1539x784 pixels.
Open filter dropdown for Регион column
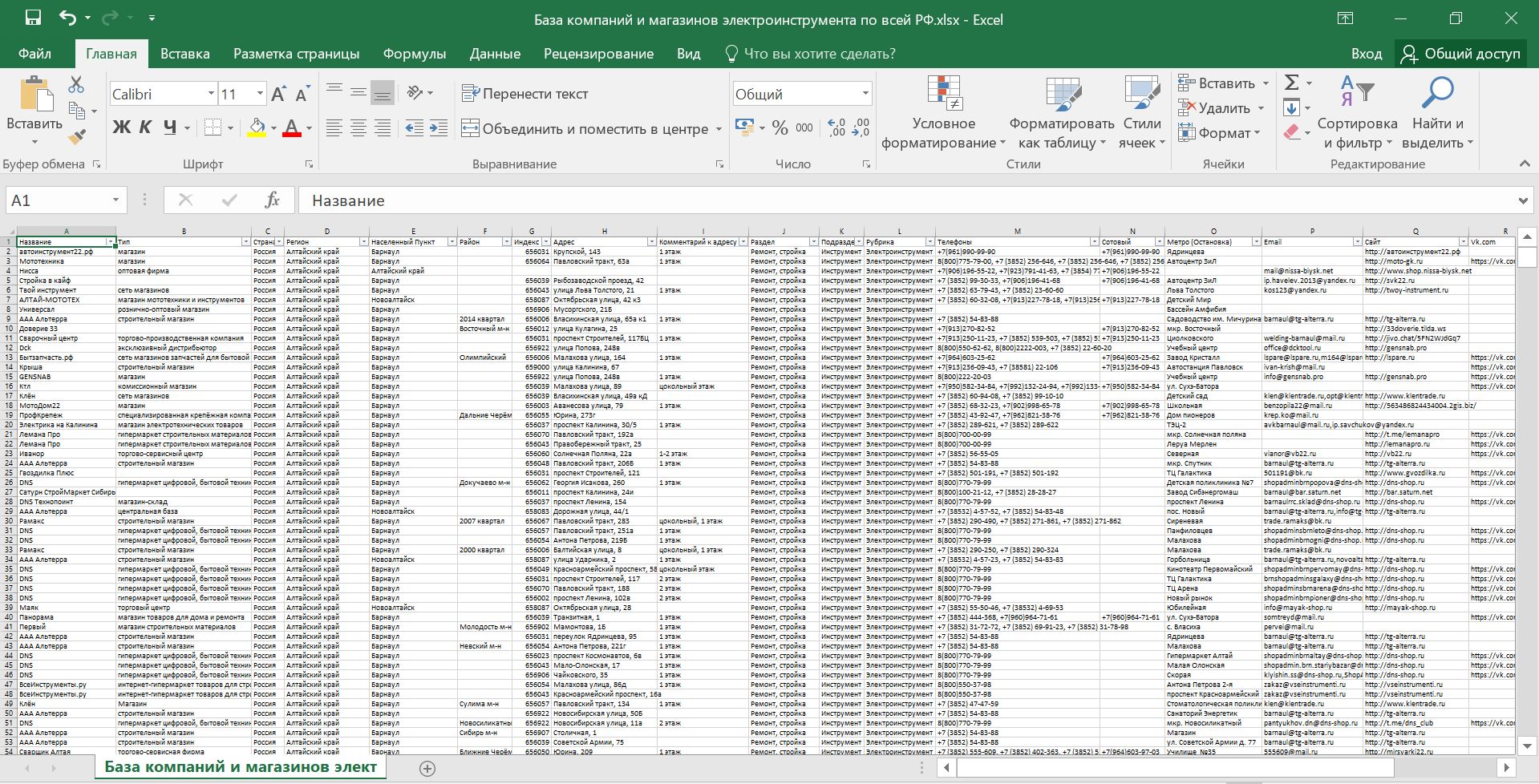click(x=363, y=242)
